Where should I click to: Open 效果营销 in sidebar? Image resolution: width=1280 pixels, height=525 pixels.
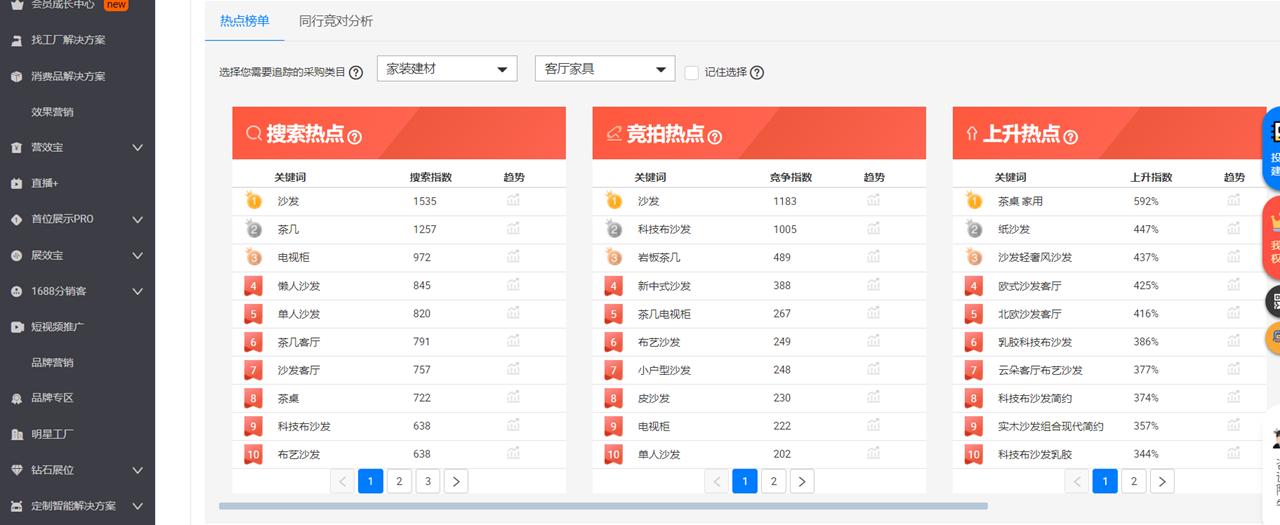pyautogui.click(x=52, y=112)
